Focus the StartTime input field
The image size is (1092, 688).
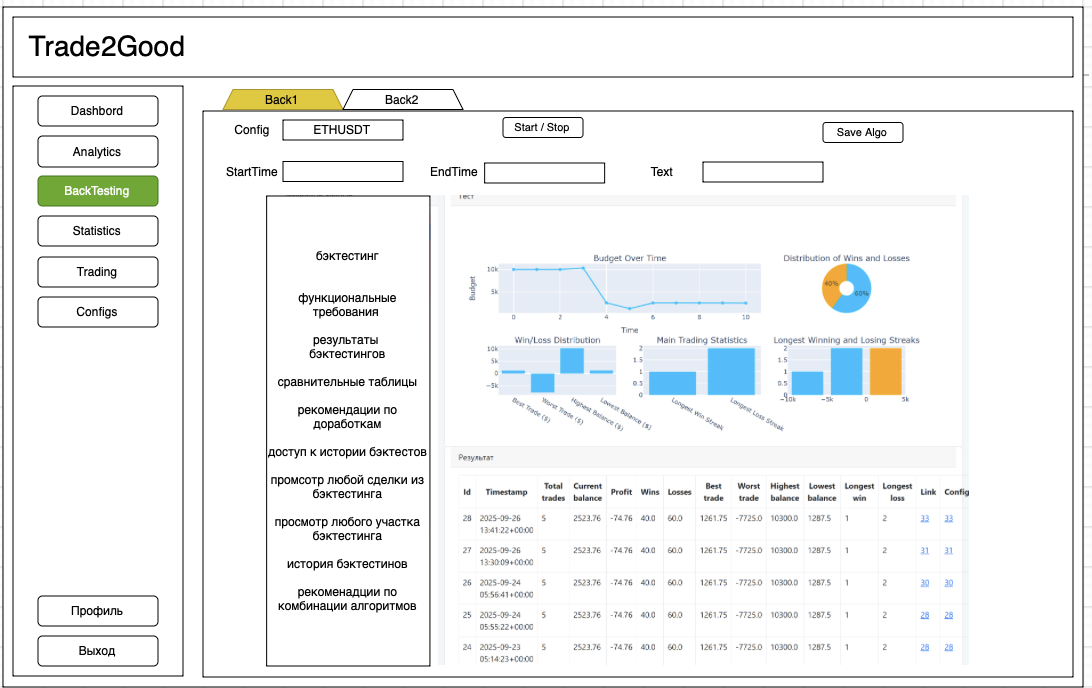pos(342,172)
